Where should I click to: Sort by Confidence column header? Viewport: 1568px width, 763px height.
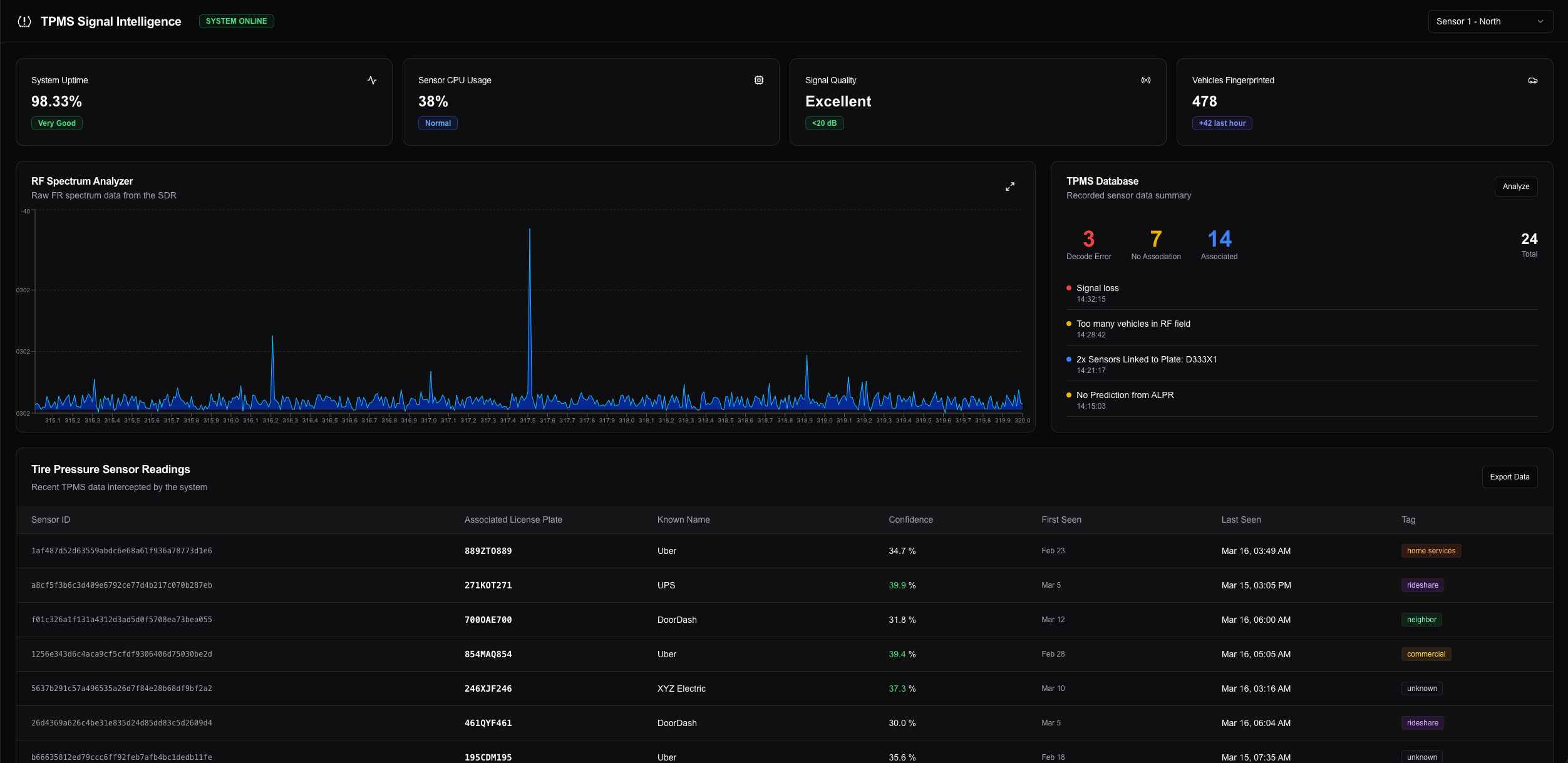pyautogui.click(x=910, y=520)
